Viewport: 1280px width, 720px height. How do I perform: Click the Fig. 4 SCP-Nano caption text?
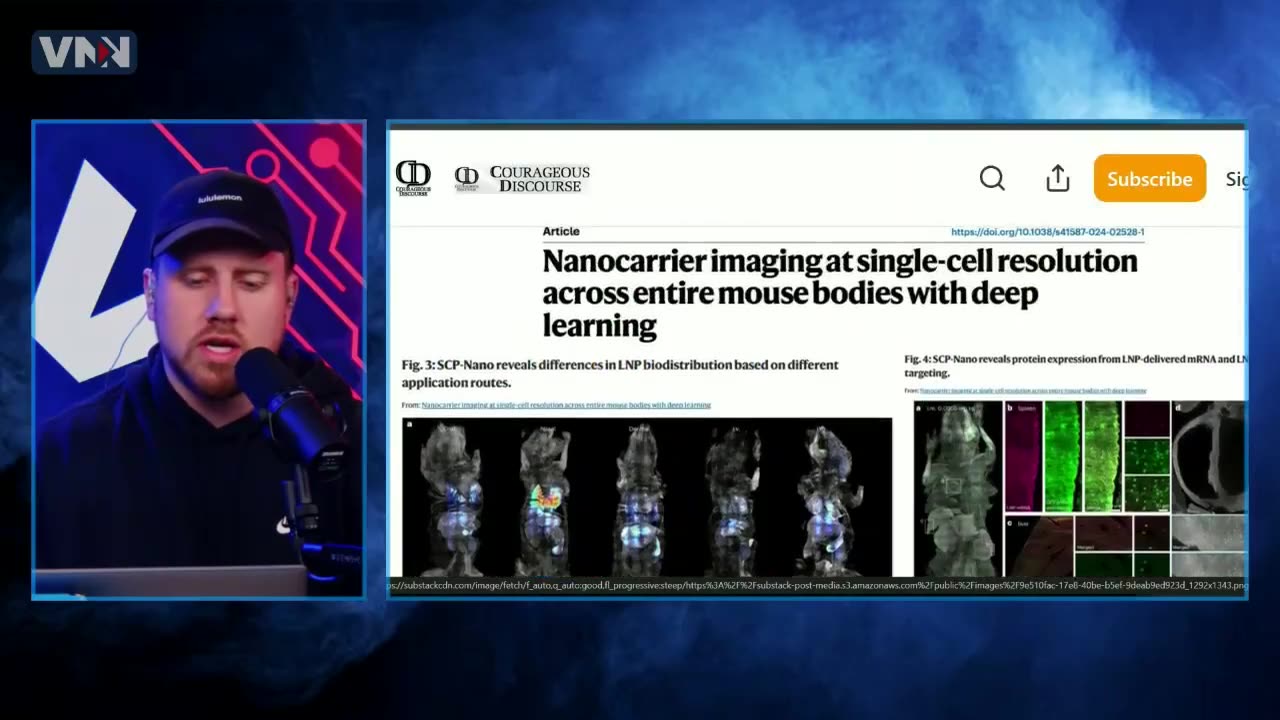point(1075,365)
